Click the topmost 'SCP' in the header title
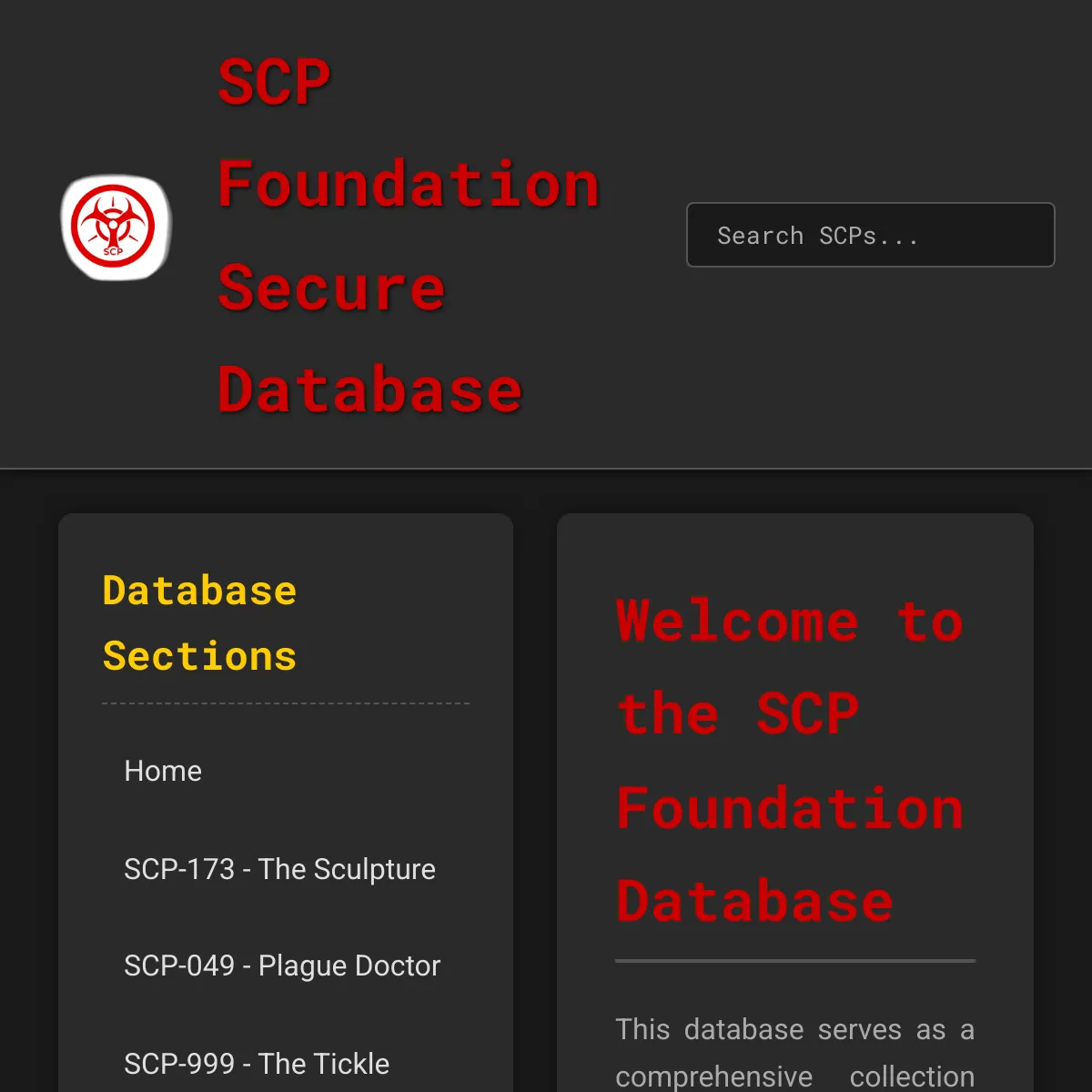Screen dimensions: 1092x1092 pos(274,82)
